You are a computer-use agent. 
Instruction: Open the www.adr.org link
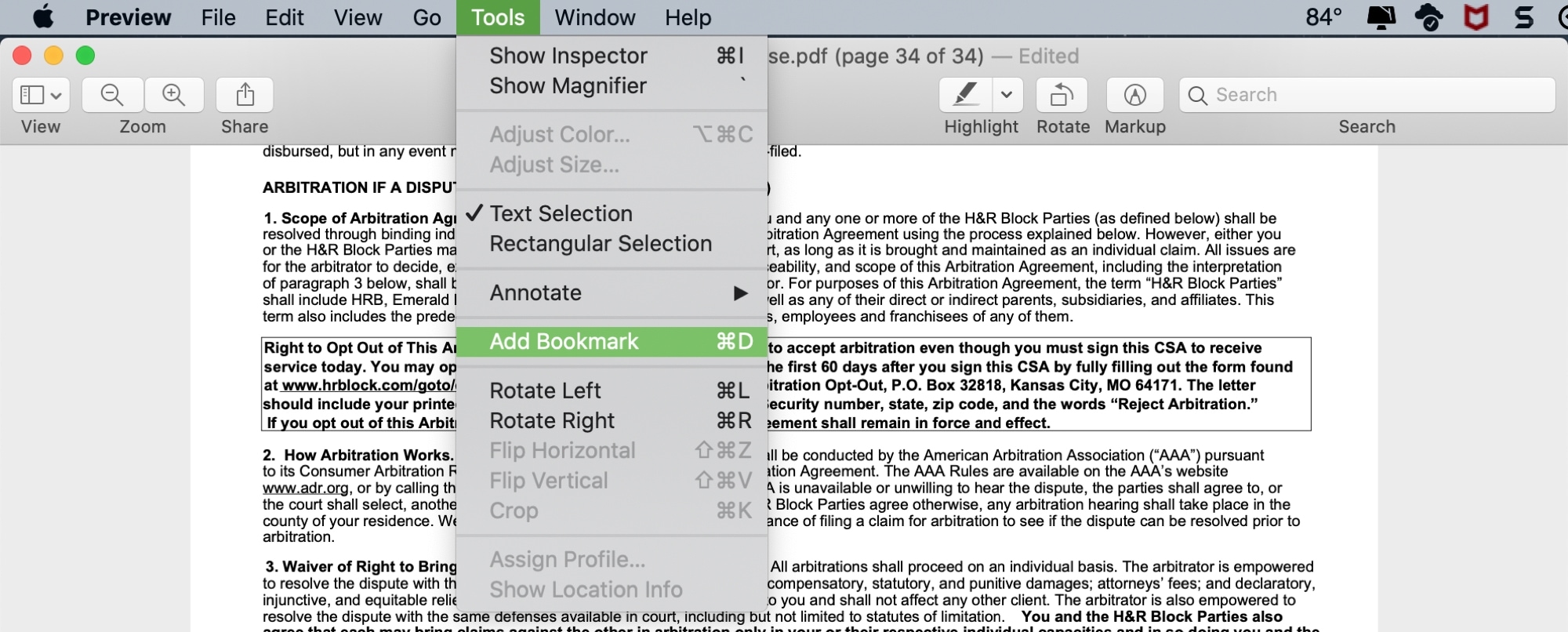click(x=306, y=488)
